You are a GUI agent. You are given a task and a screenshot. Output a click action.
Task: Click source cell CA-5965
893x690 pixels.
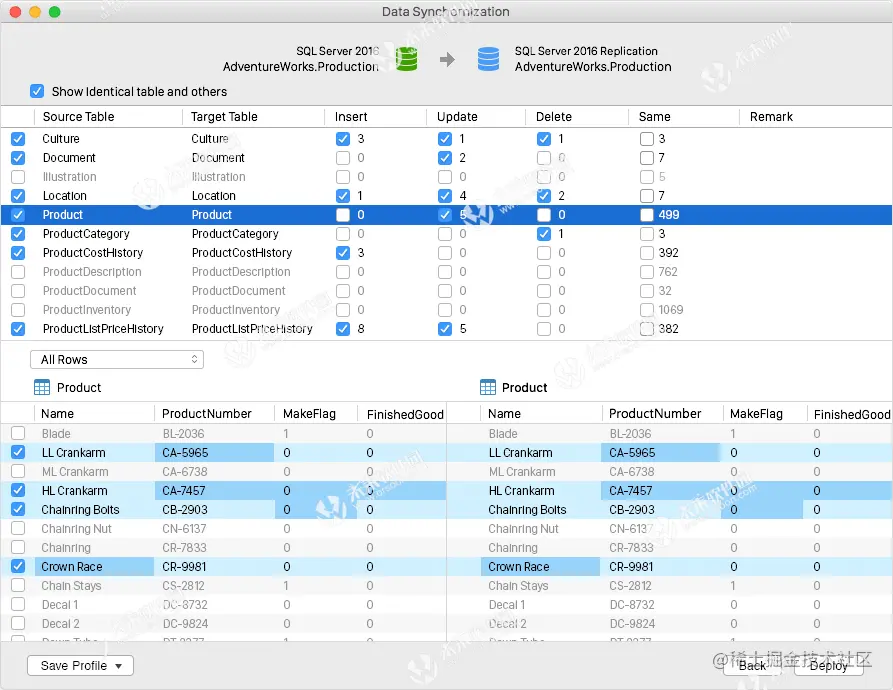(x=214, y=453)
